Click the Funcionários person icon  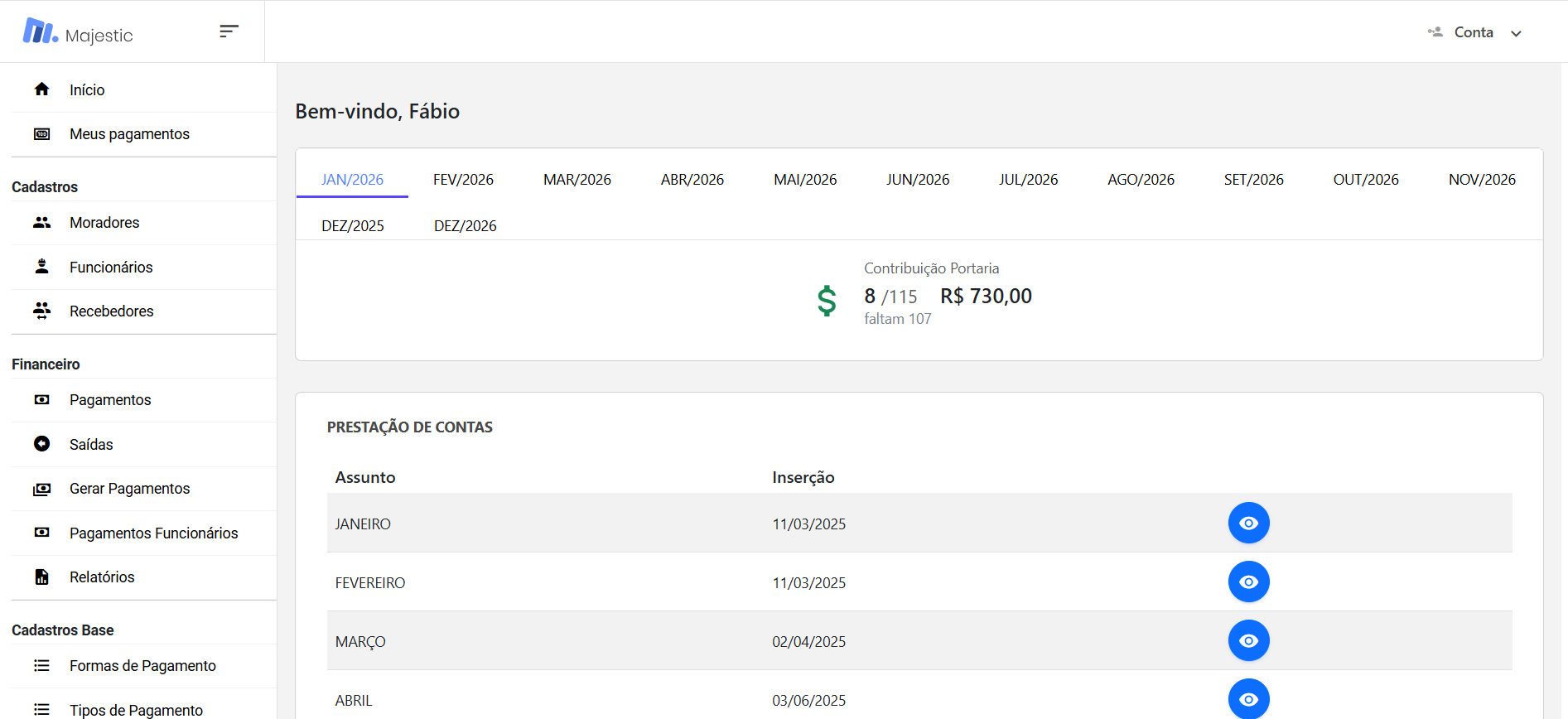41,267
